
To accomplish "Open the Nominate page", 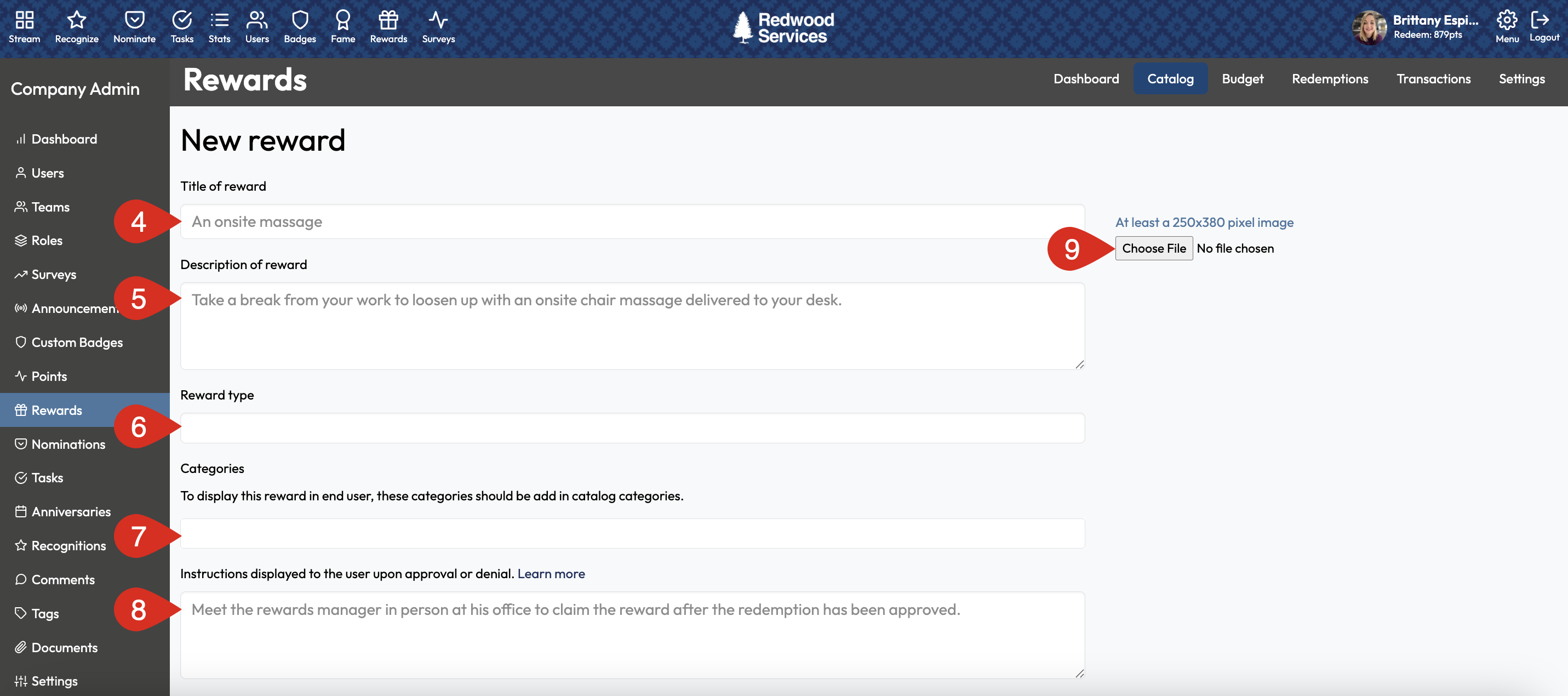I will [x=134, y=26].
